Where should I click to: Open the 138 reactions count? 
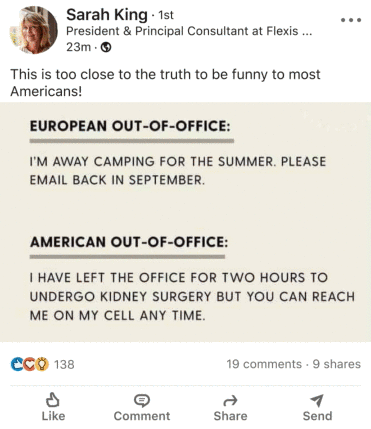[x=64, y=364]
